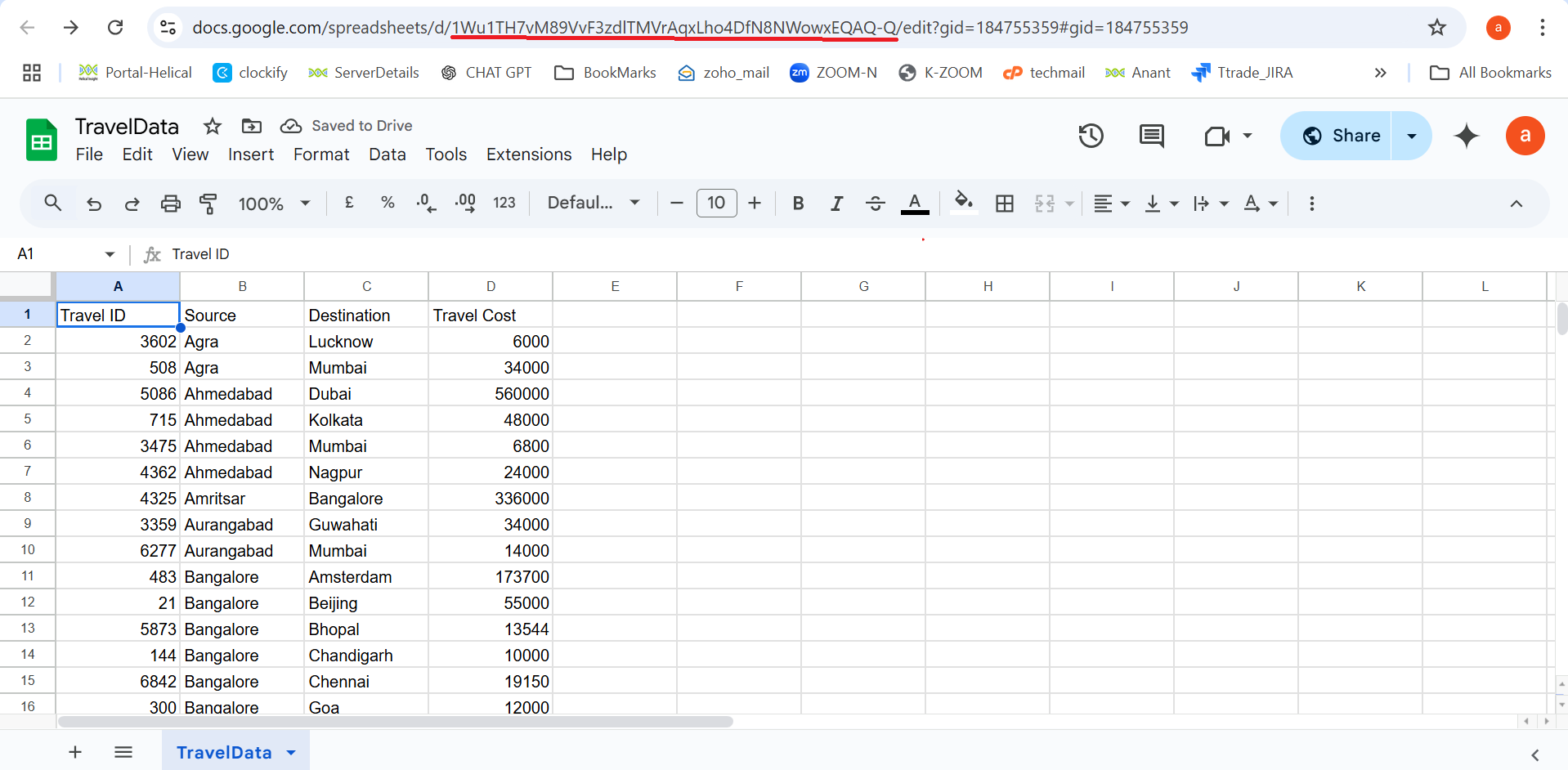The width and height of the screenshot is (1568, 770).
Task: Open vertical align dropdown
Action: click(x=1162, y=203)
